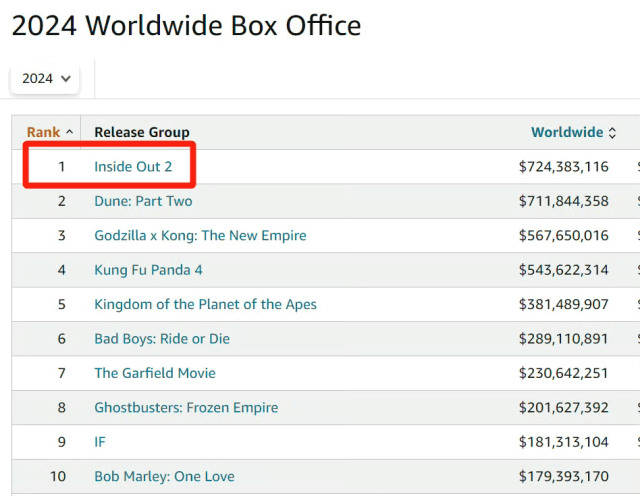Click the $567,650,016 gross value
Image resolution: width=640 pixels, height=496 pixels.
click(563, 236)
